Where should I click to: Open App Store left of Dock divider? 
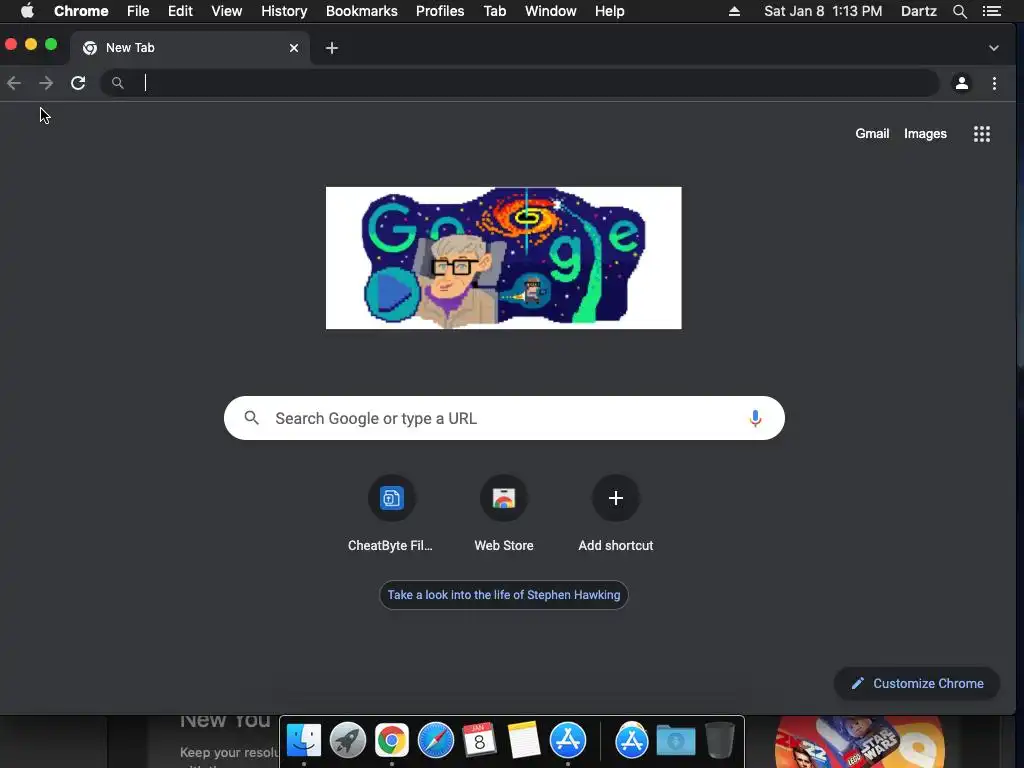click(x=568, y=740)
